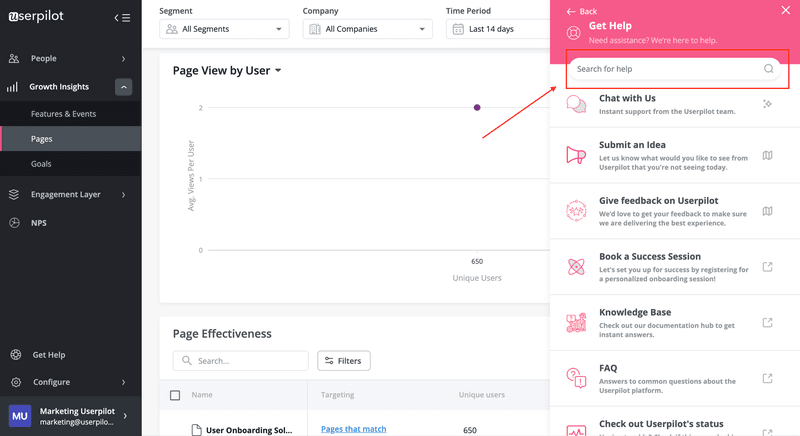Expand the Marketing Userpilot account chevron
The width and height of the screenshot is (800, 436).
(x=126, y=416)
